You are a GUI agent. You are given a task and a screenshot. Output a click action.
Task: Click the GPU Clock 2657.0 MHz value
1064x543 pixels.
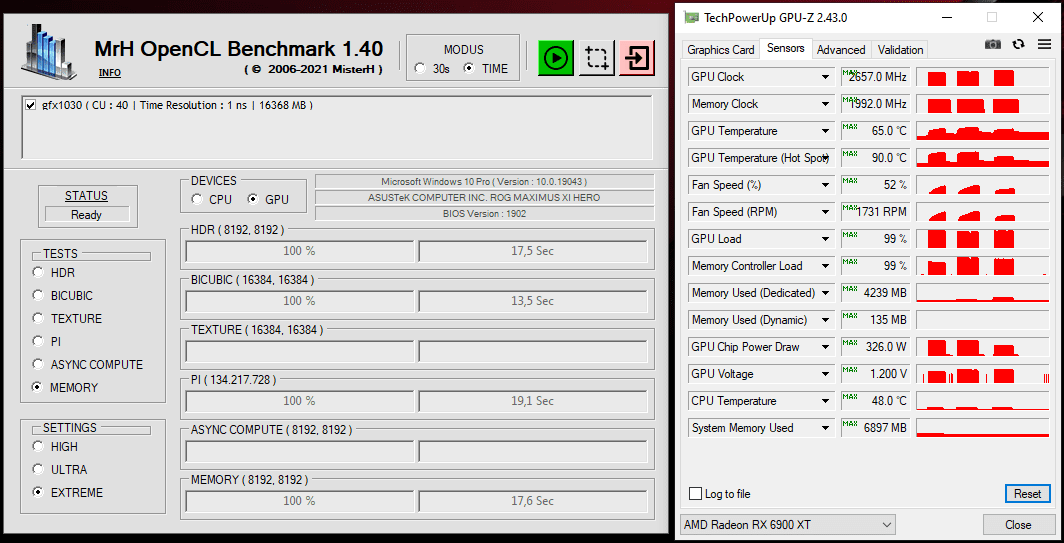click(875, 77)
